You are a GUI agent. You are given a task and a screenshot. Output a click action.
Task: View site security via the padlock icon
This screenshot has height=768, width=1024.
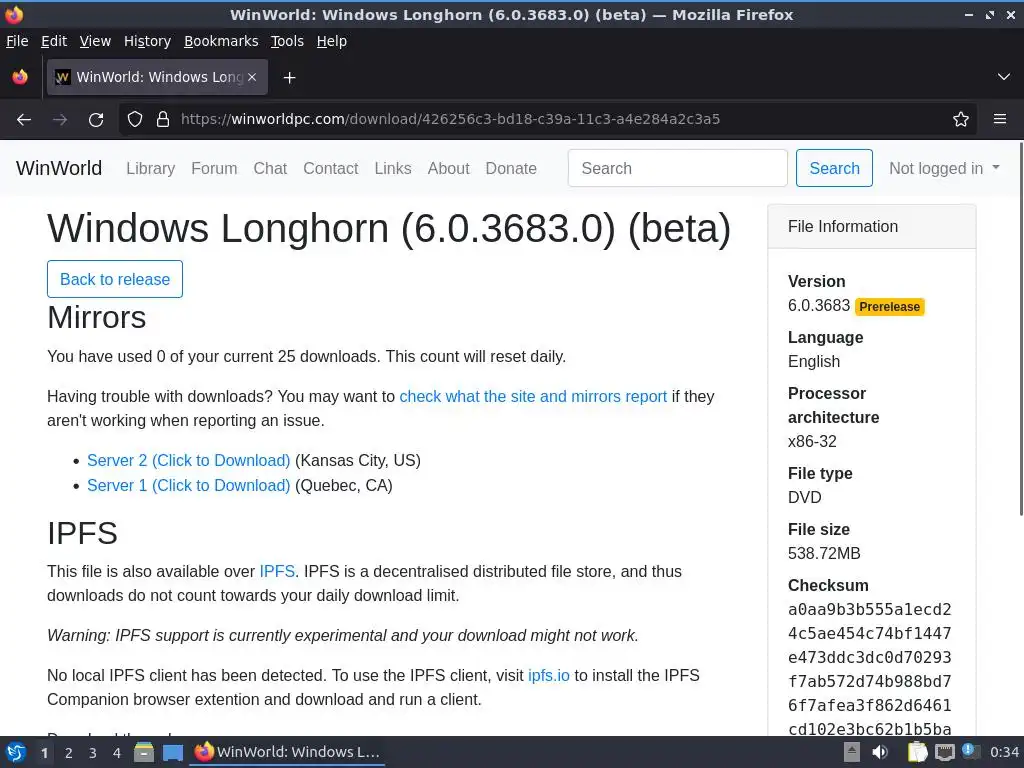pos(163,120)
